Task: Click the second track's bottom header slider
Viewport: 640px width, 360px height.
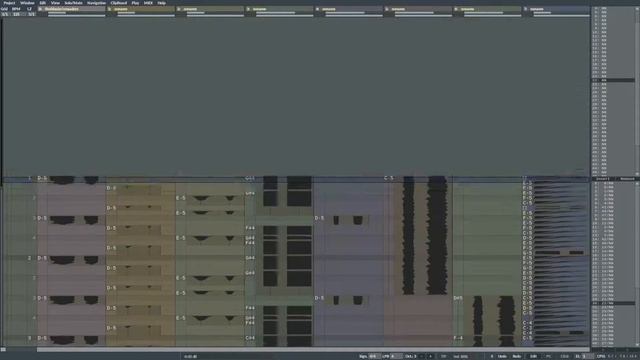Action: tap(146, 16)
